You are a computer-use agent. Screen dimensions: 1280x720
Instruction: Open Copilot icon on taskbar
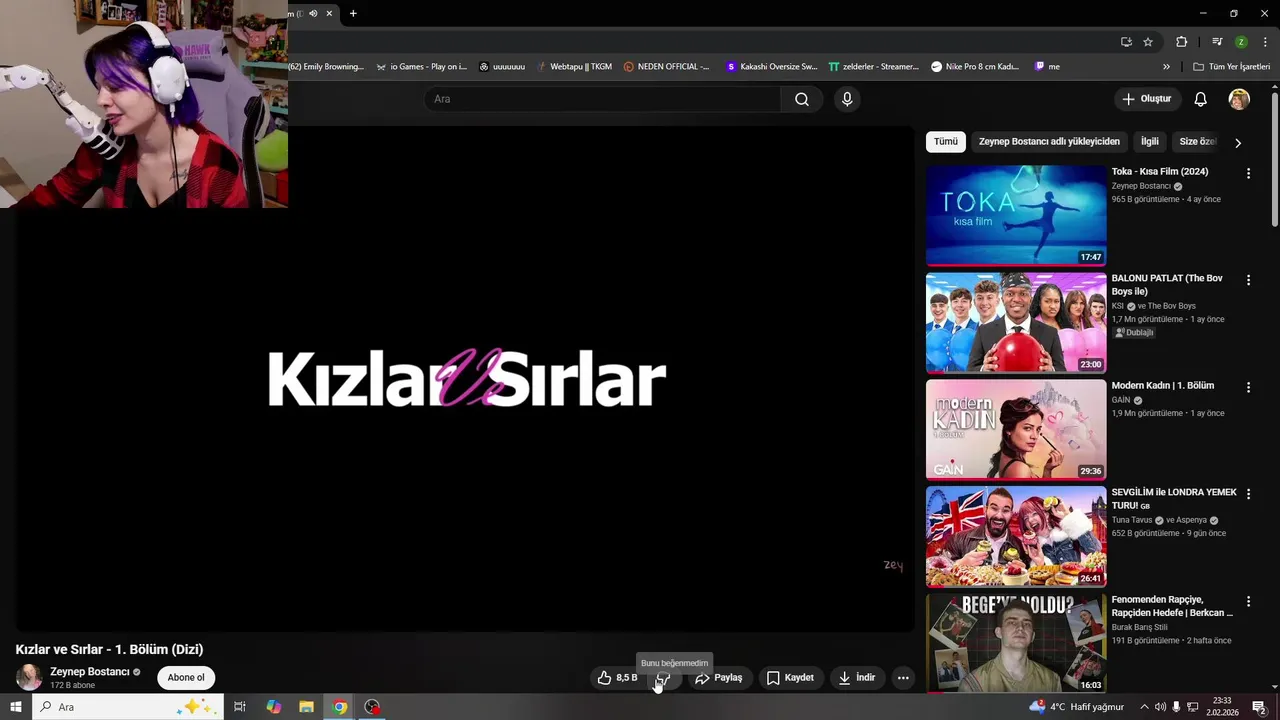[273, 707]
